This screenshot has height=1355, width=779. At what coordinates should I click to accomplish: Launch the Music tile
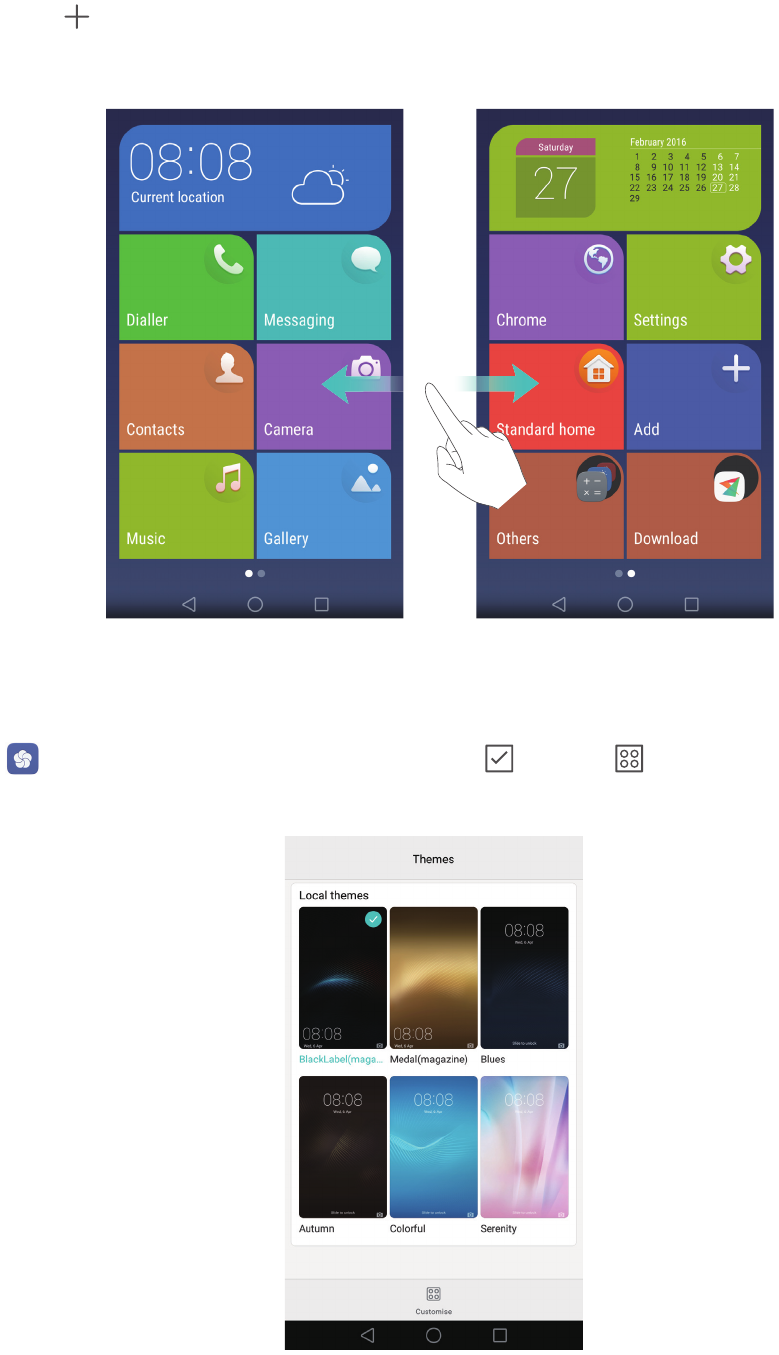[186, 505]
